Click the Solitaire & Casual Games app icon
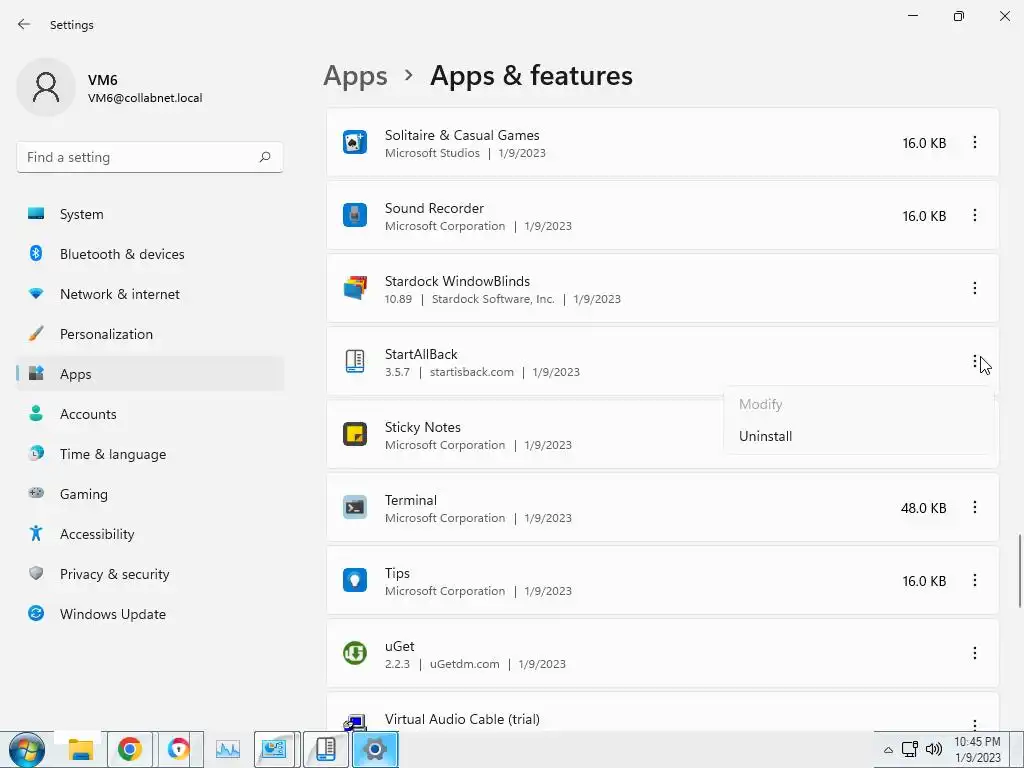Screen dimensions: 1024x768 point(355,142)
